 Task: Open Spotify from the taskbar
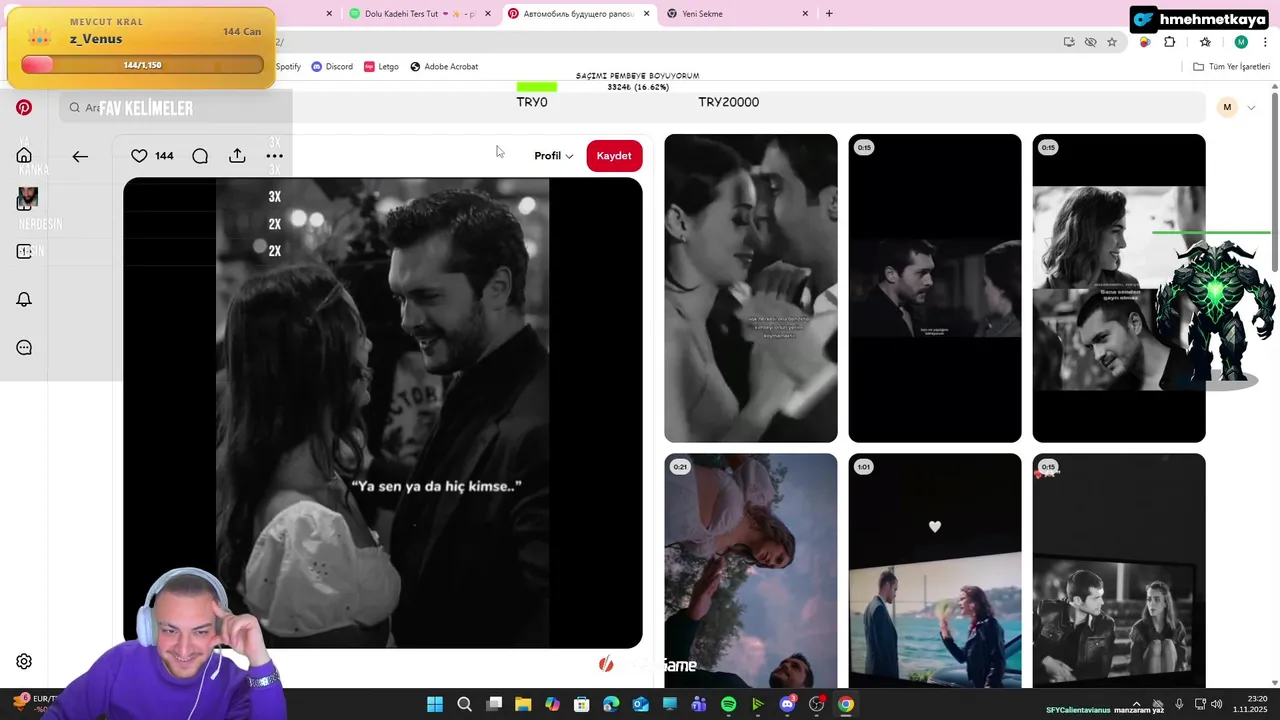728,705
